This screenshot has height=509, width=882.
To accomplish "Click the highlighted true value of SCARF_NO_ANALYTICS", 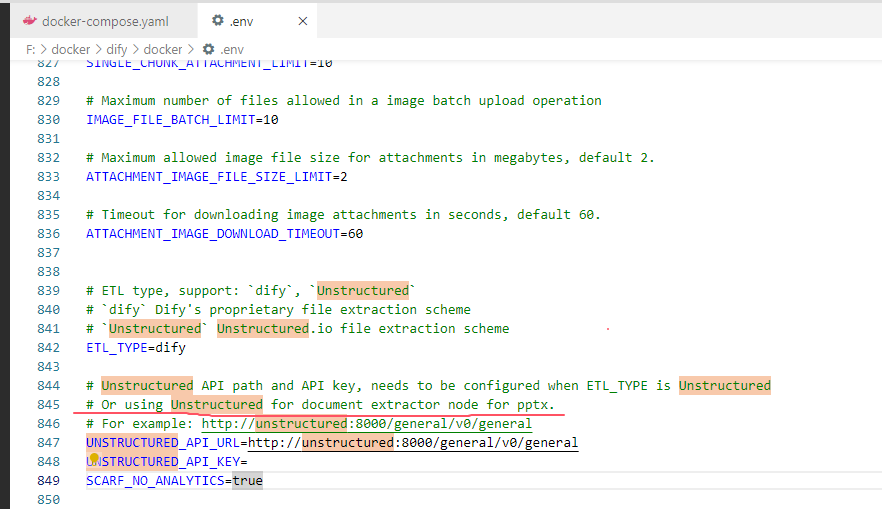I will [x=247, y=481].
